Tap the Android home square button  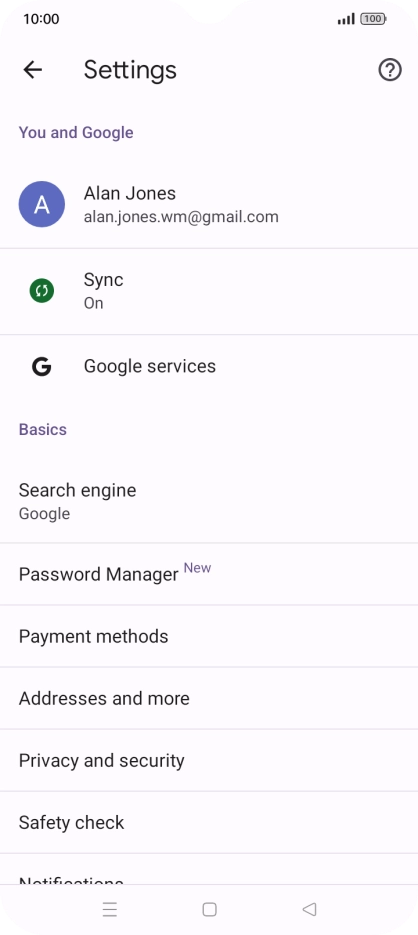(209, 909)
